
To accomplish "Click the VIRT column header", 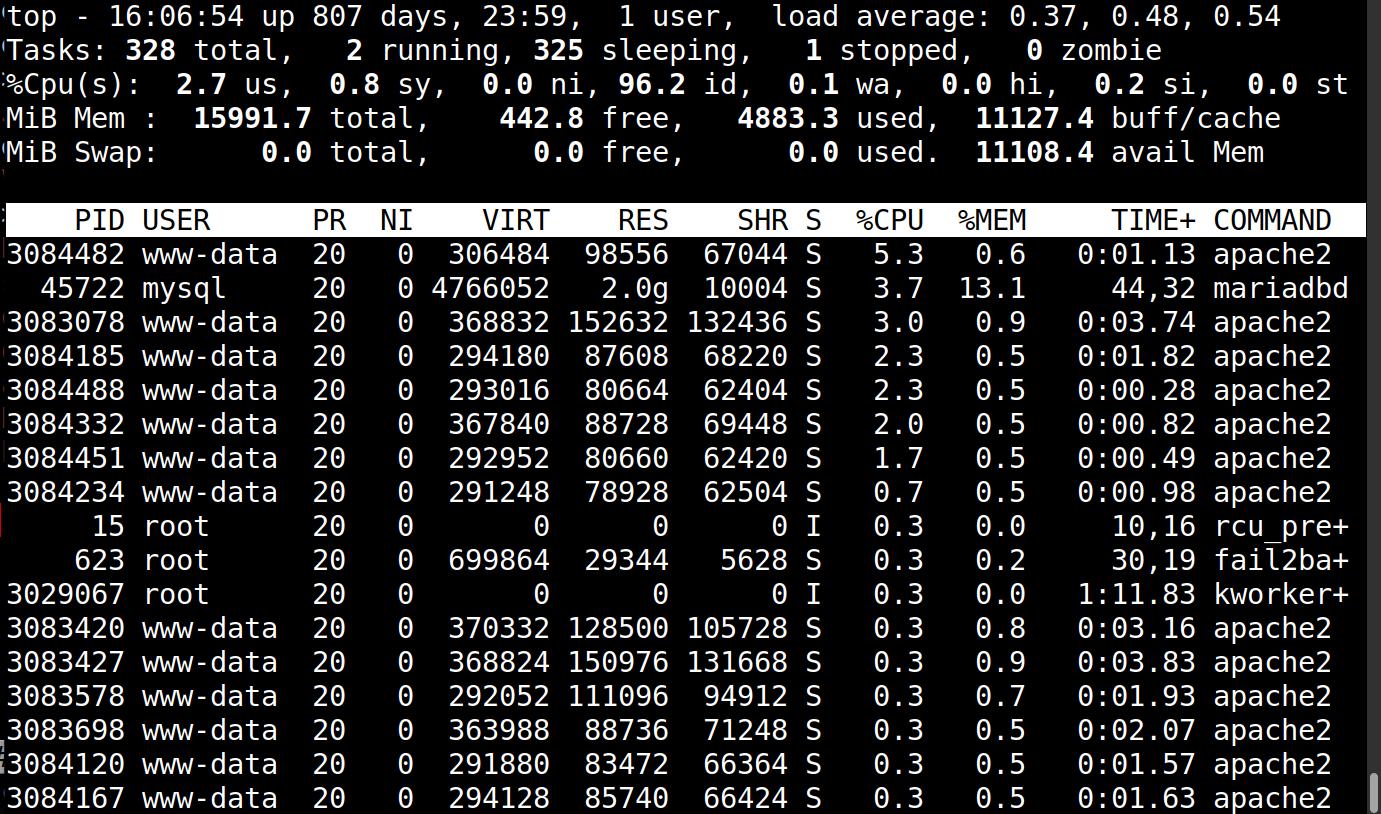I will click(515, 220).
